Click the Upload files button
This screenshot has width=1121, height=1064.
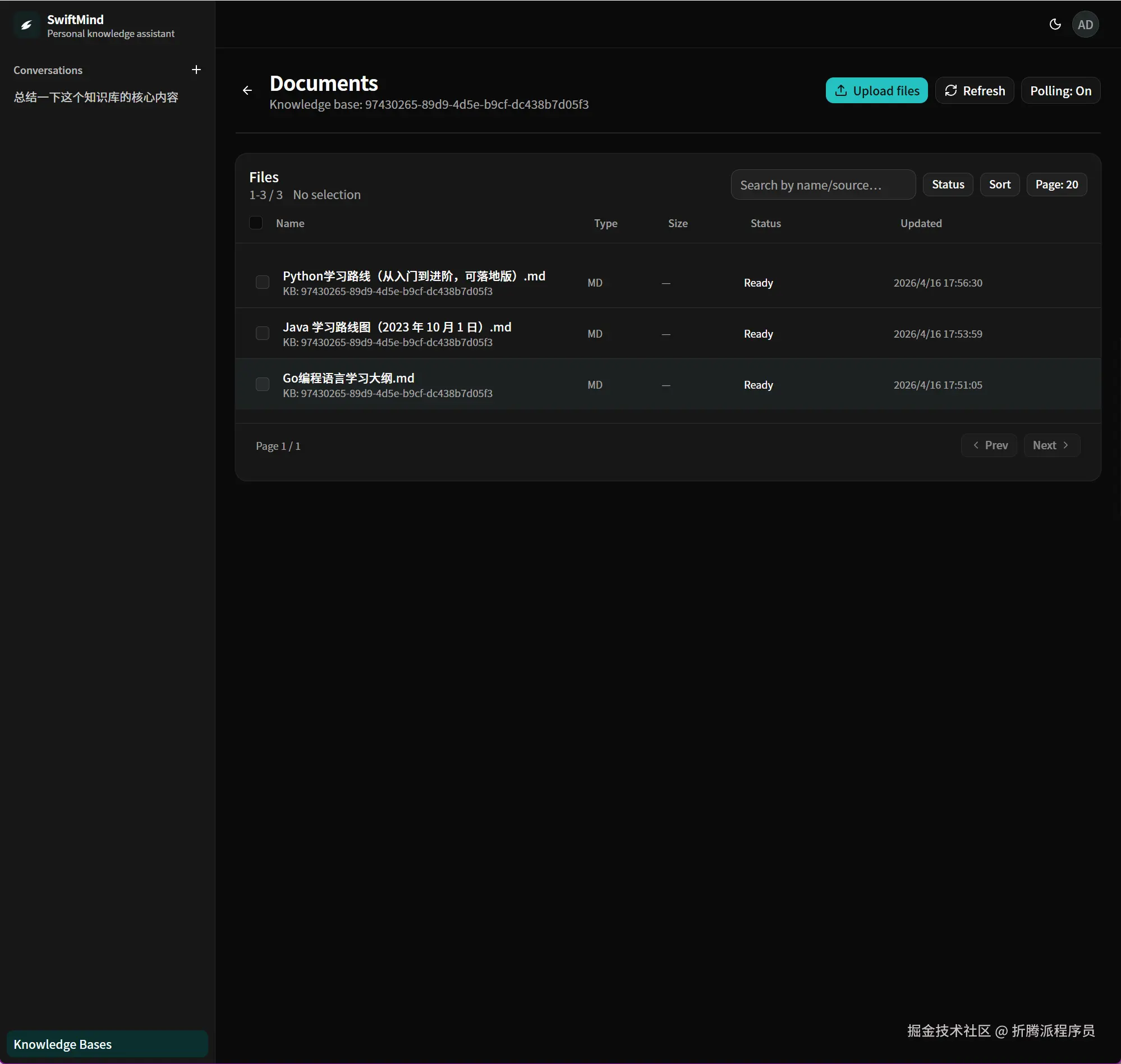pyautogui.click(x=876, y=91)
